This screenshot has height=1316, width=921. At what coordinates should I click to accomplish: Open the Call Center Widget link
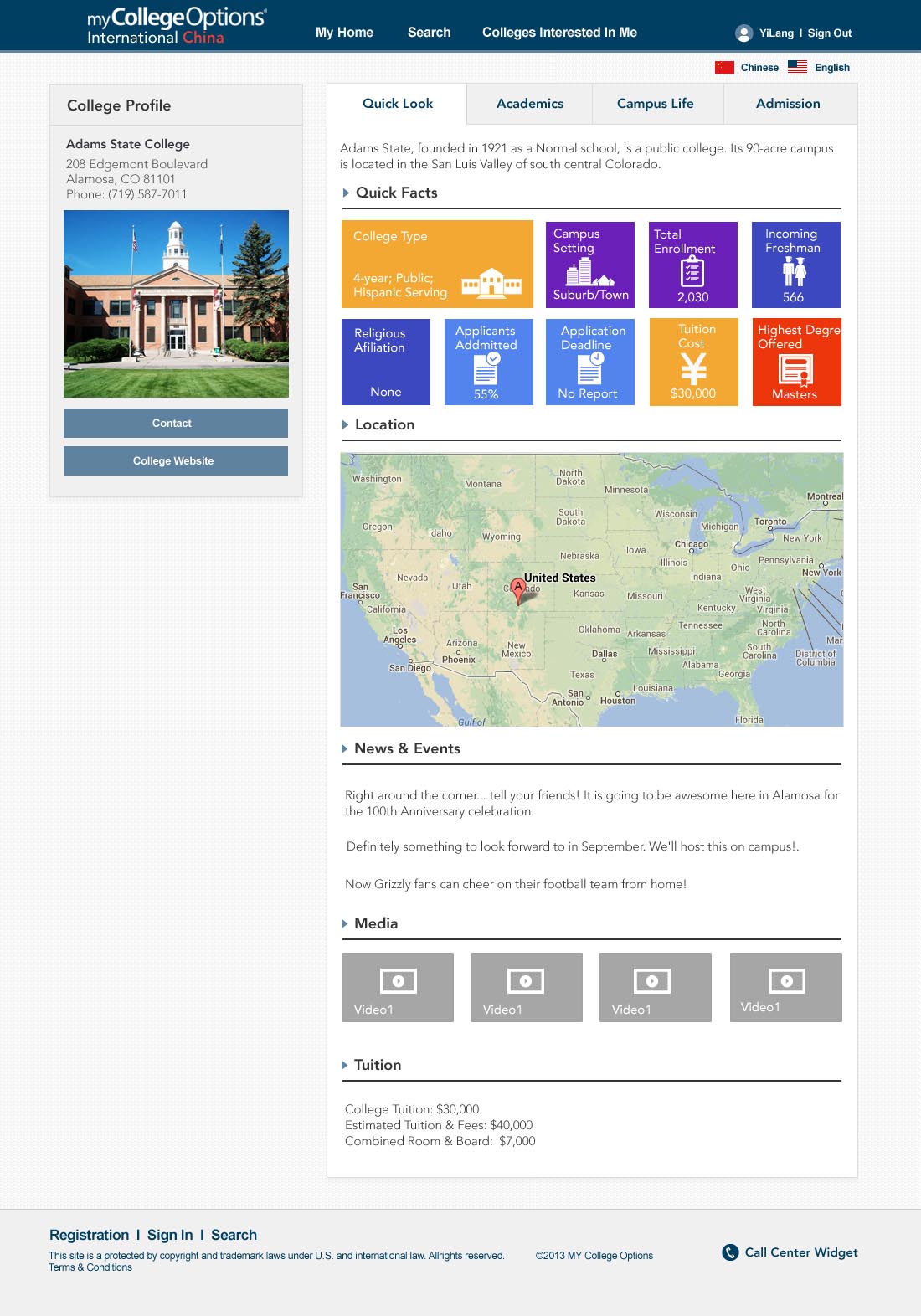tap(801, 1252)
